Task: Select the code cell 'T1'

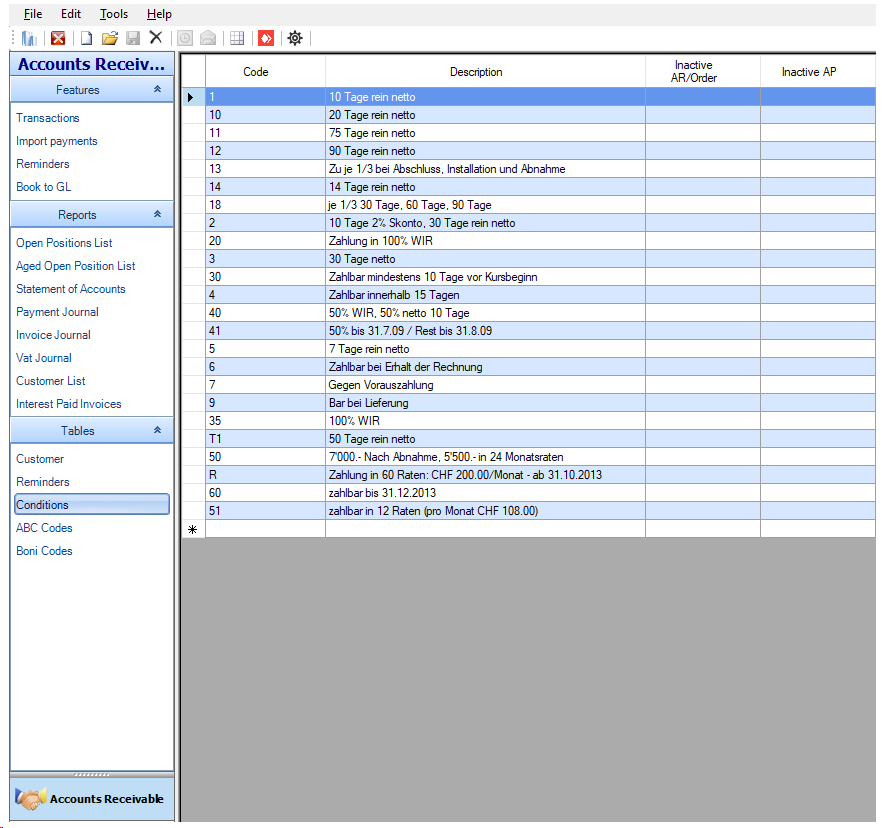Action: coord(266,439)
